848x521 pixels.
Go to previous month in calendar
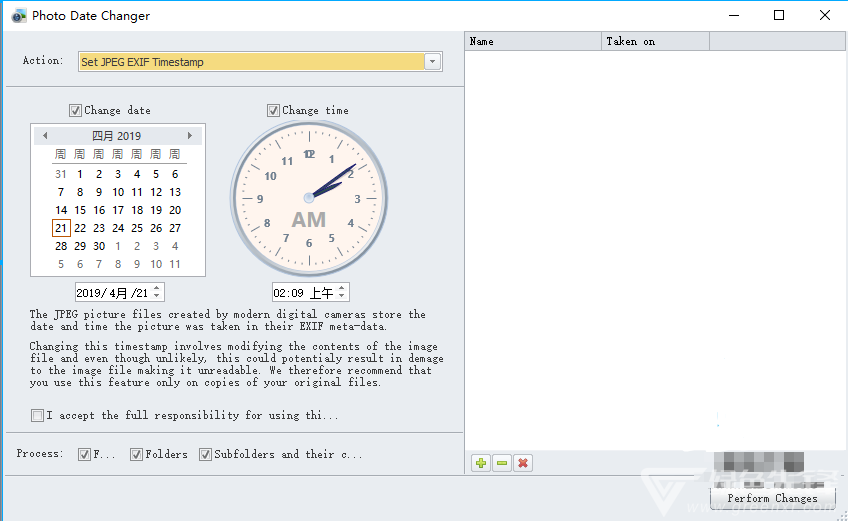(x=45, y=135)
